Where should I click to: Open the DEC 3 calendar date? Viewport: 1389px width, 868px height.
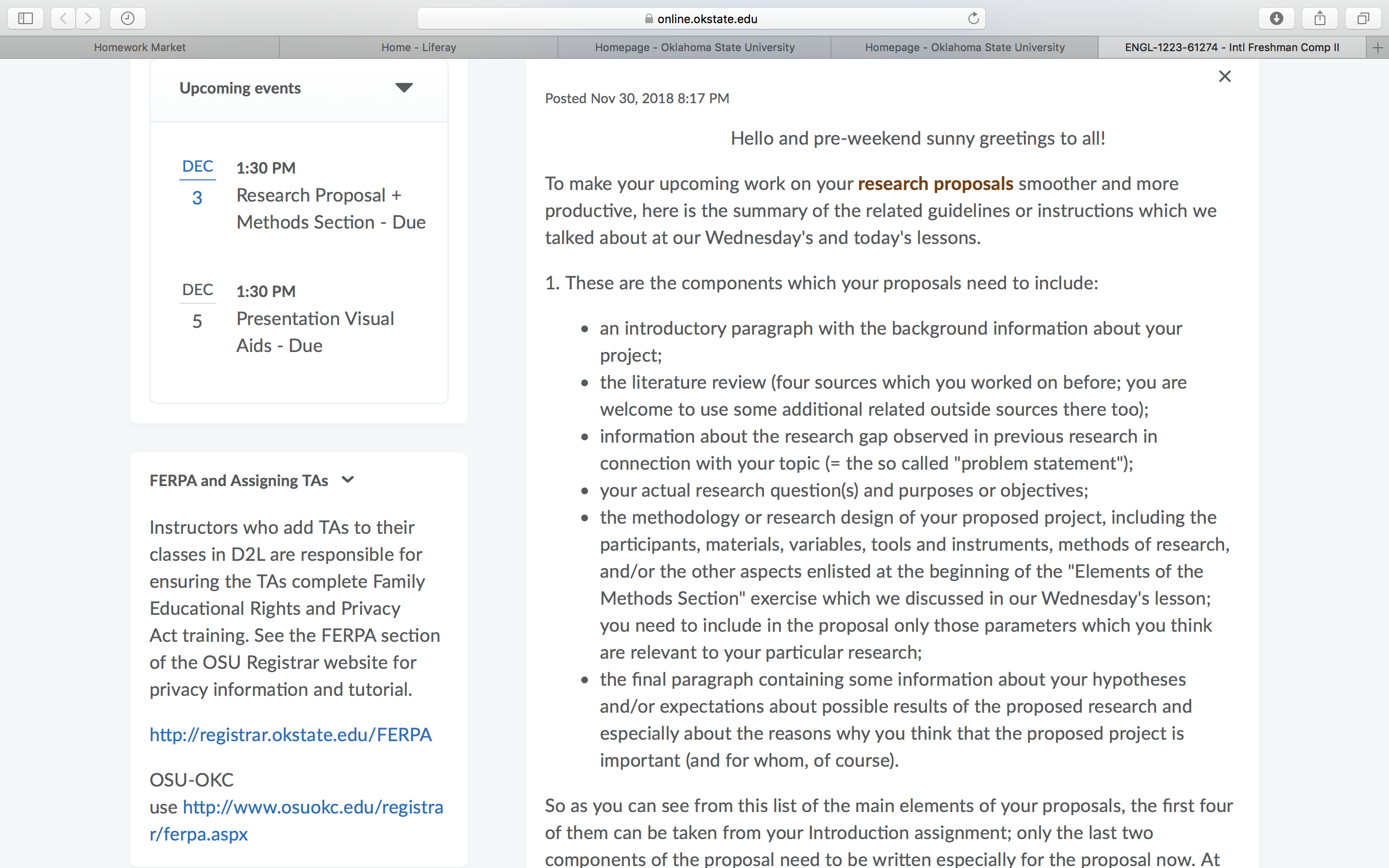tap(197, 183)
